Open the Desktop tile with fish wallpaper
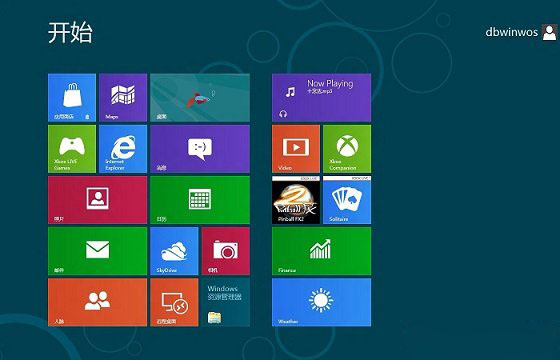This screenshot has width=560, height=360. coord(200,98)
